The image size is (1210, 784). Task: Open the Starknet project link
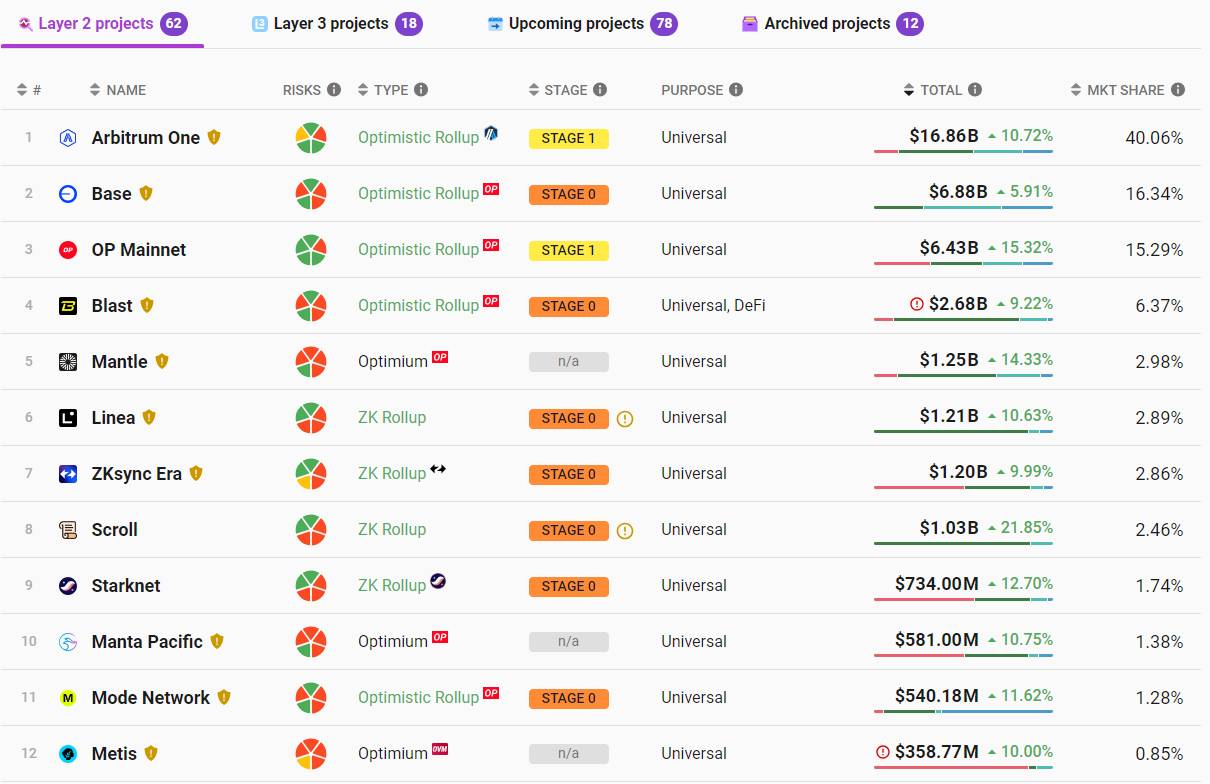point(126,586)
